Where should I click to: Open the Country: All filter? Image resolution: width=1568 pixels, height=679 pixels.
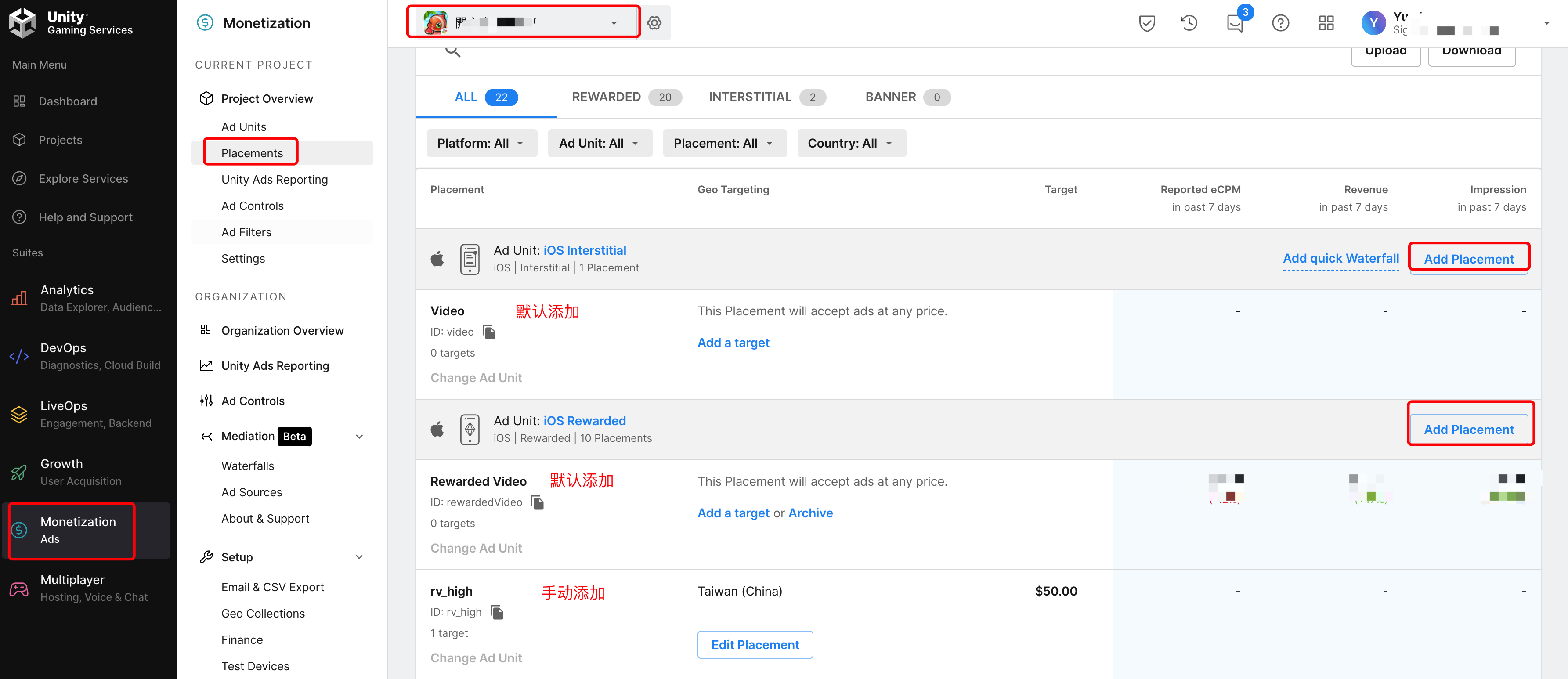(852, 143)
